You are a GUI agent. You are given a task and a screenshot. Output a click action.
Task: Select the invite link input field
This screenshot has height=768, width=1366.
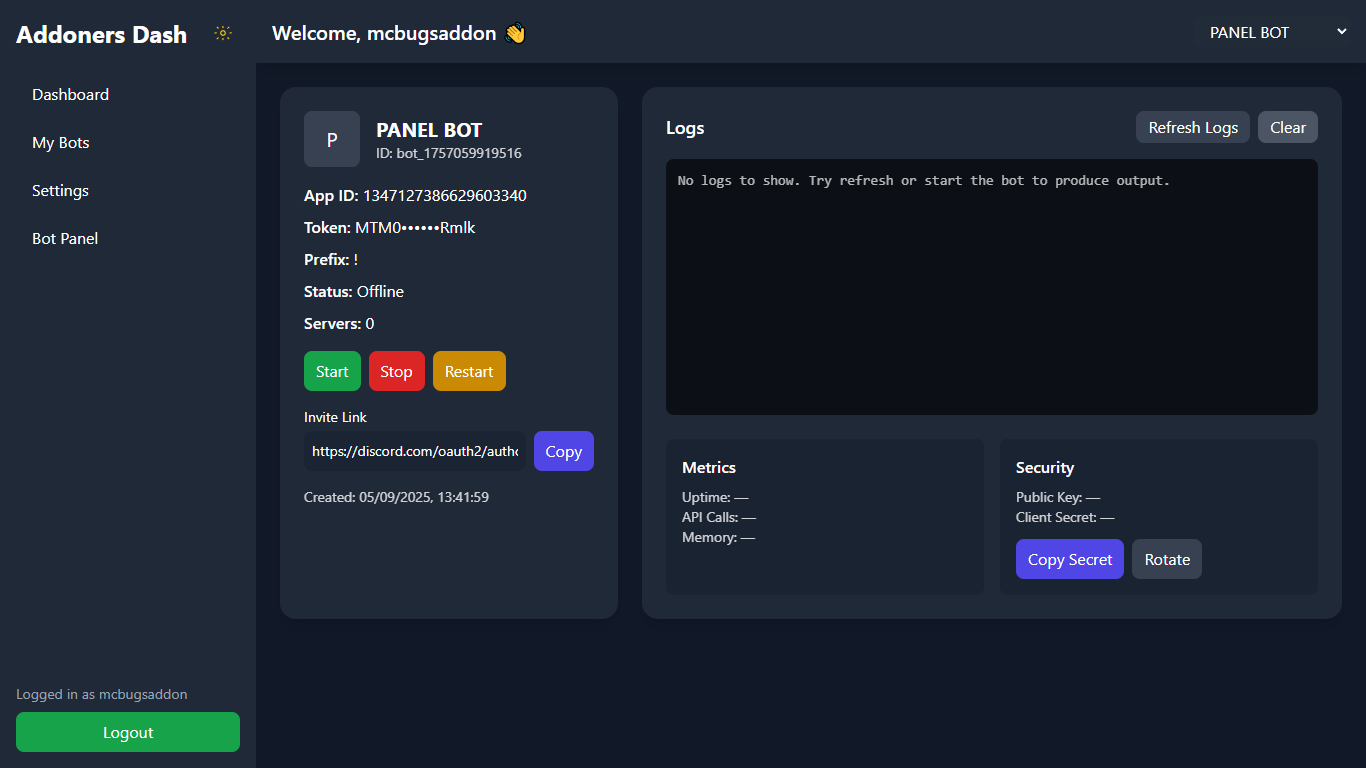tap(414, 451)
